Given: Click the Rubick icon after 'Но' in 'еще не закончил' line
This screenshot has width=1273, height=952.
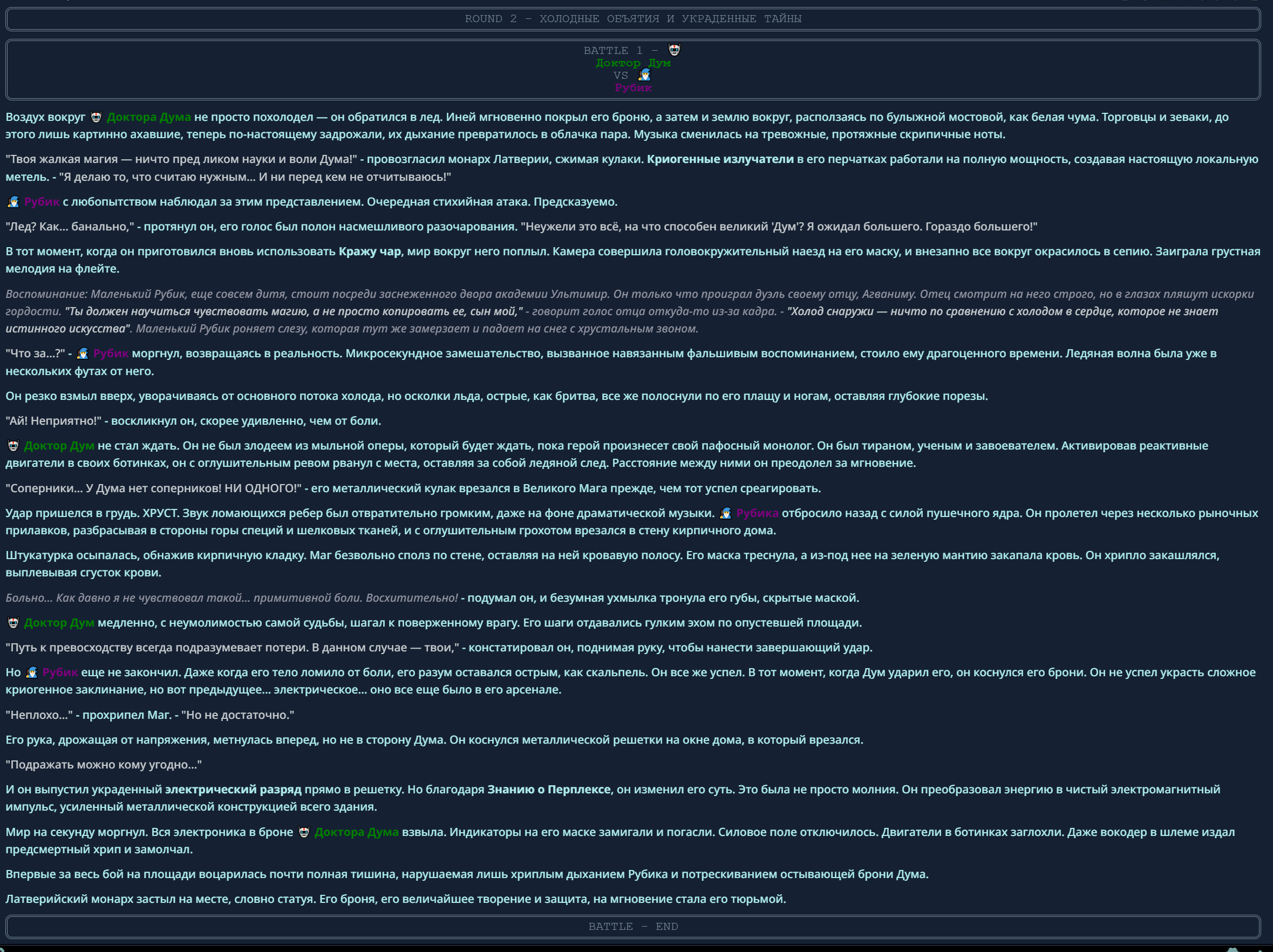Looking at the screenshot, I should pyautogui.click(x=32, y=672).
